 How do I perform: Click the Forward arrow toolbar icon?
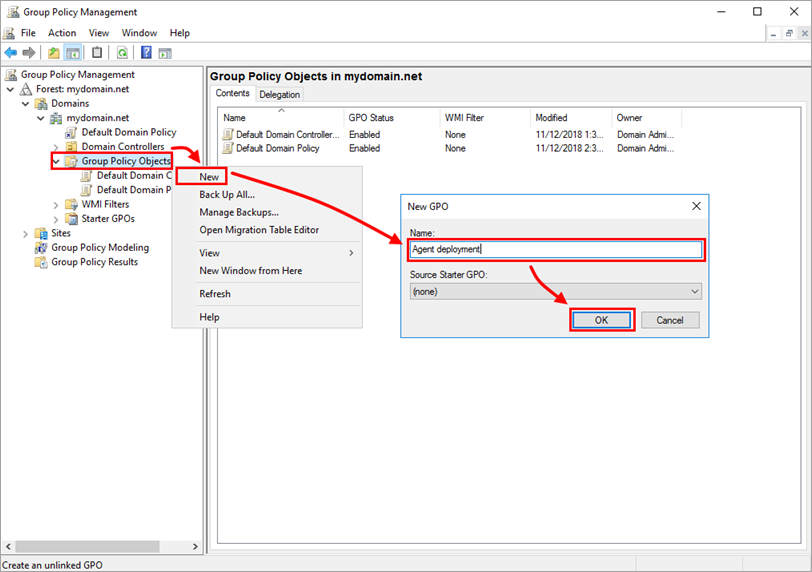29,53
